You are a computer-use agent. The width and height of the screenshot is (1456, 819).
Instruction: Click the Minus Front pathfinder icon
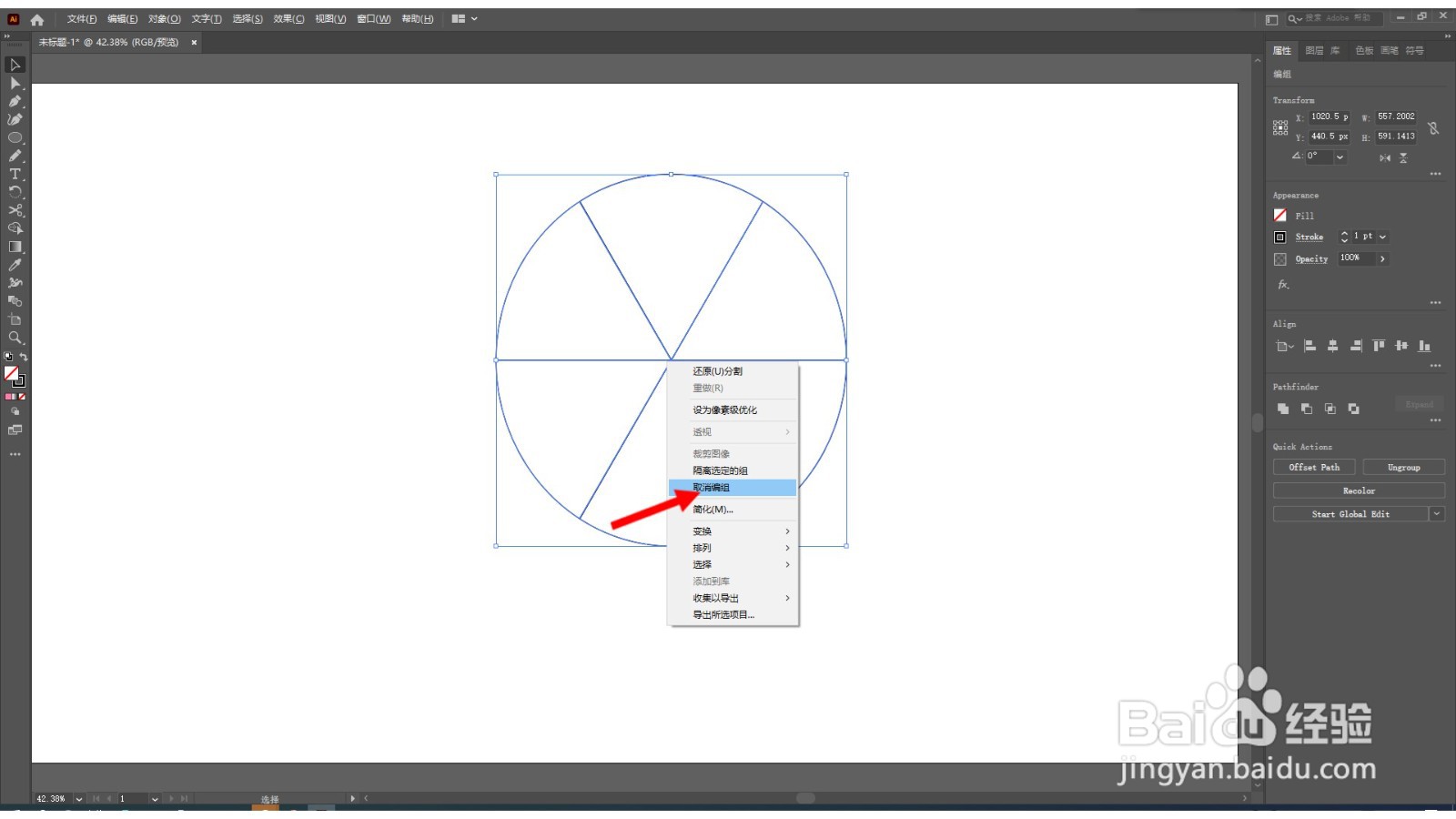coord(1306,409)
